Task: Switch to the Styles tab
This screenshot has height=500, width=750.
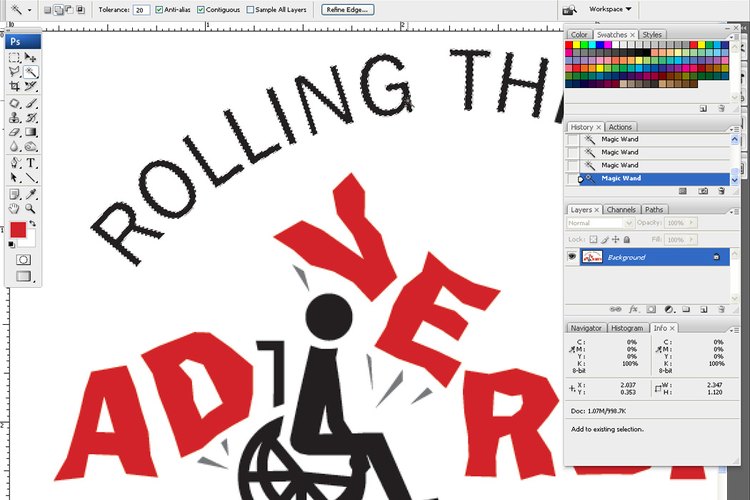Action: (652, 34)
